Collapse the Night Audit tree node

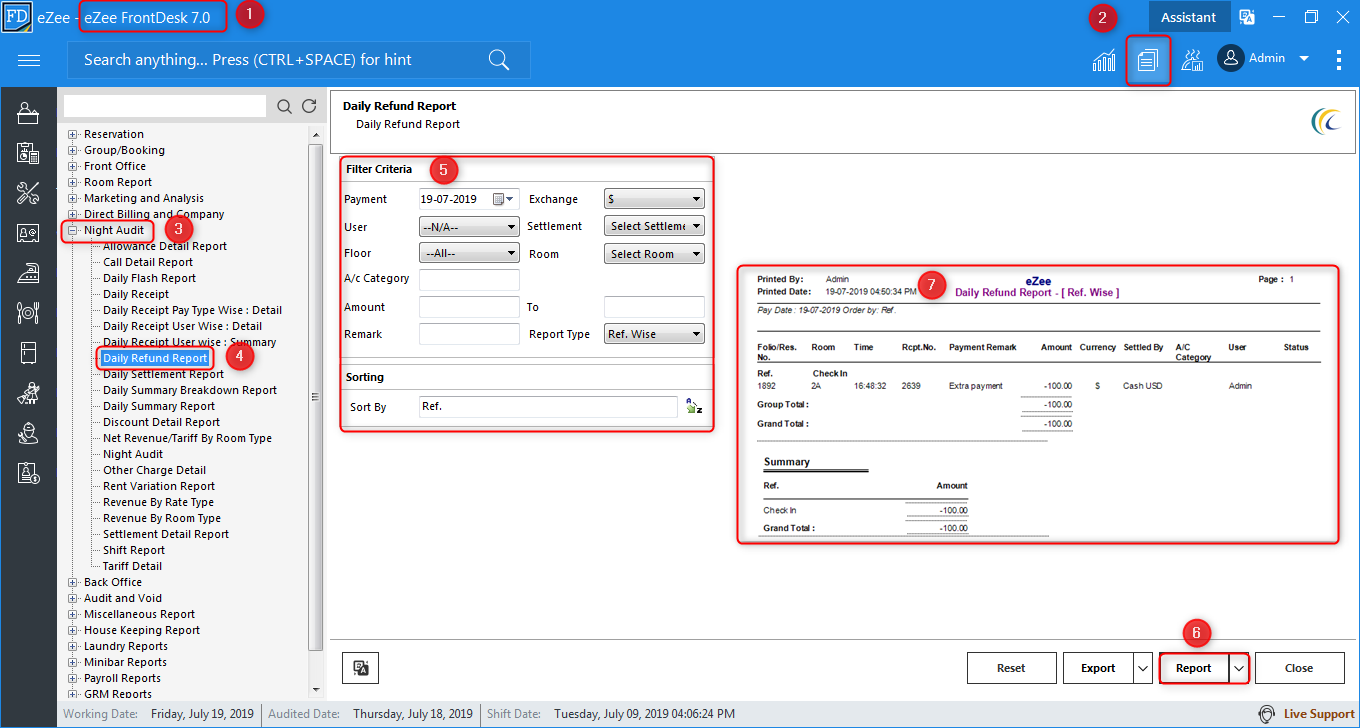[x=72, y=230]
